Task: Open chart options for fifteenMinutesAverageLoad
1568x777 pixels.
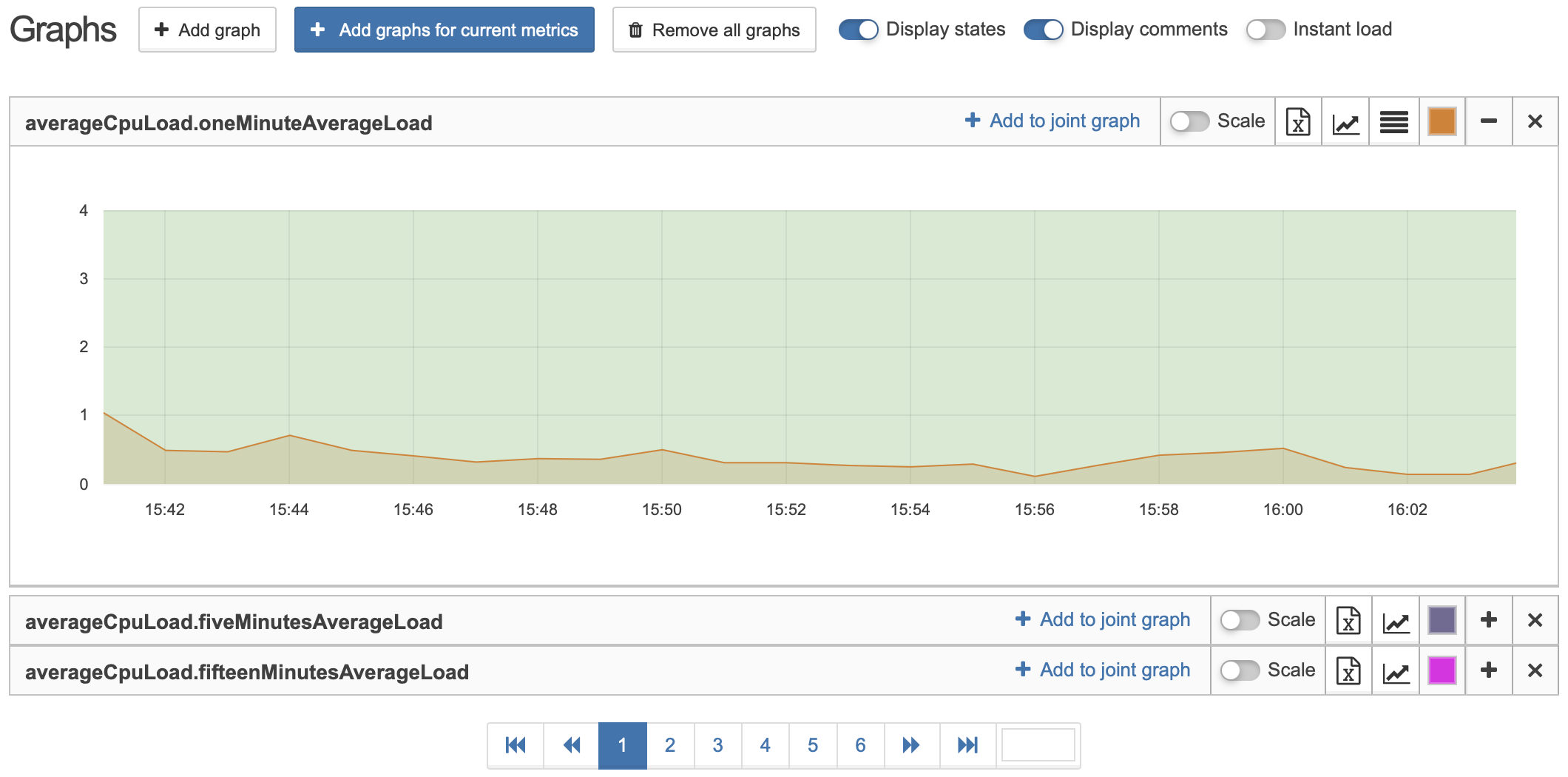Action: pyautogui.click(x=1396, y=670)
